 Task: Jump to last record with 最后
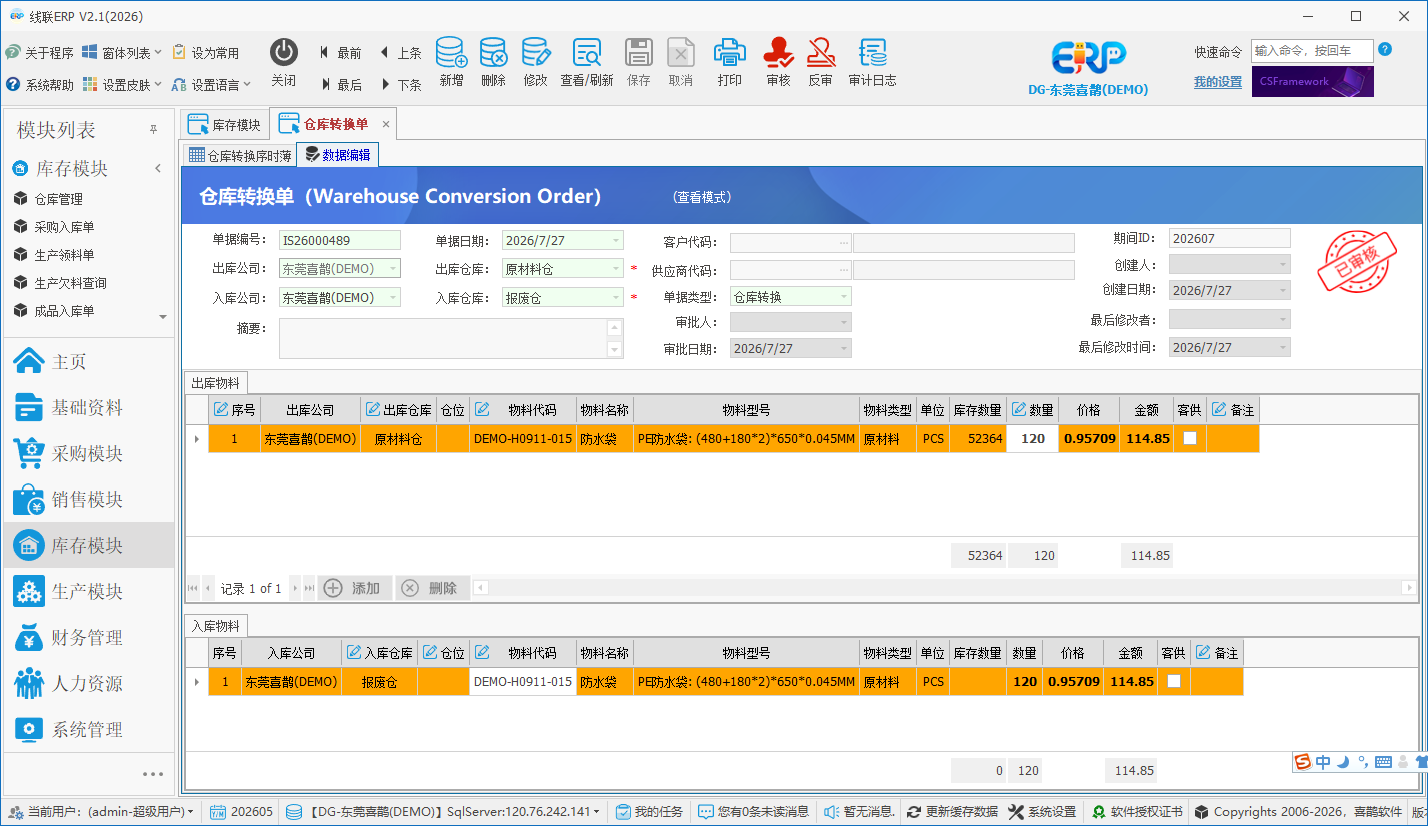click(341, 85)
